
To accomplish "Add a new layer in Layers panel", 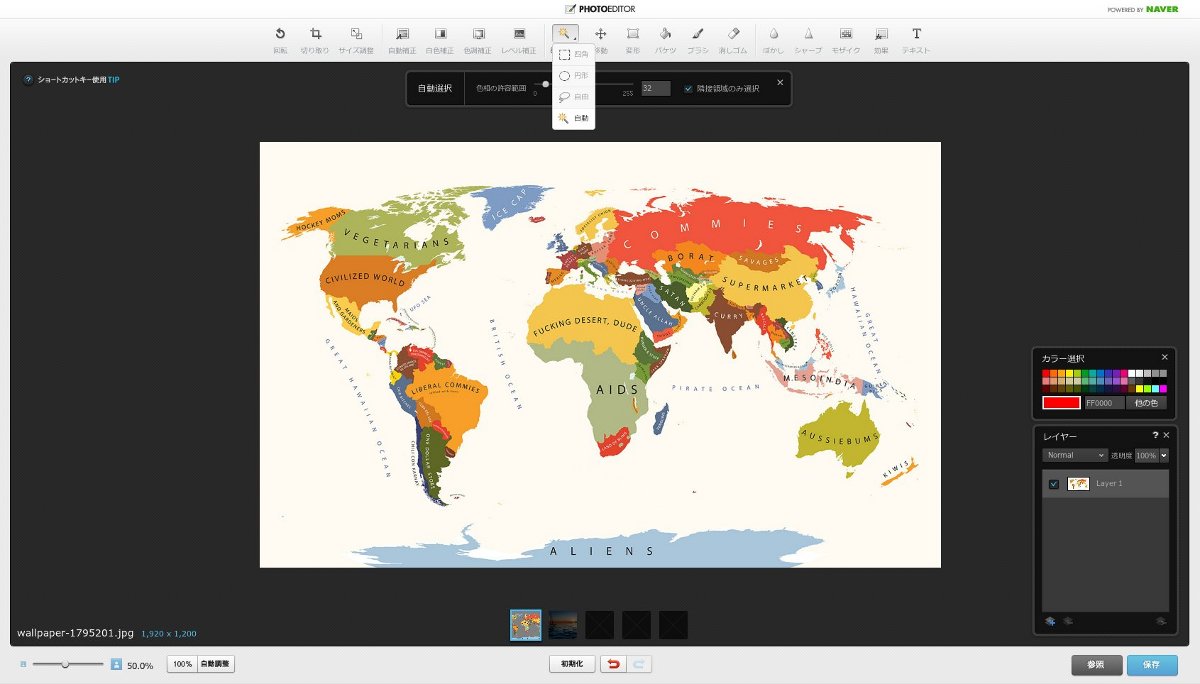I will coord(1050,621).
